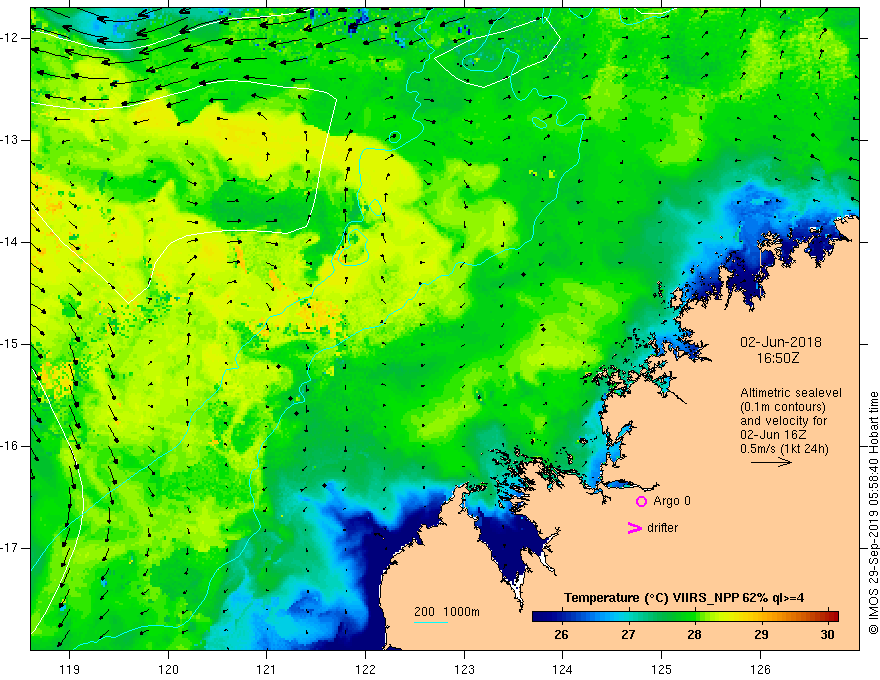Click the latitude axis label -13
The image size is (880, 680).
[x=10, y=140]
